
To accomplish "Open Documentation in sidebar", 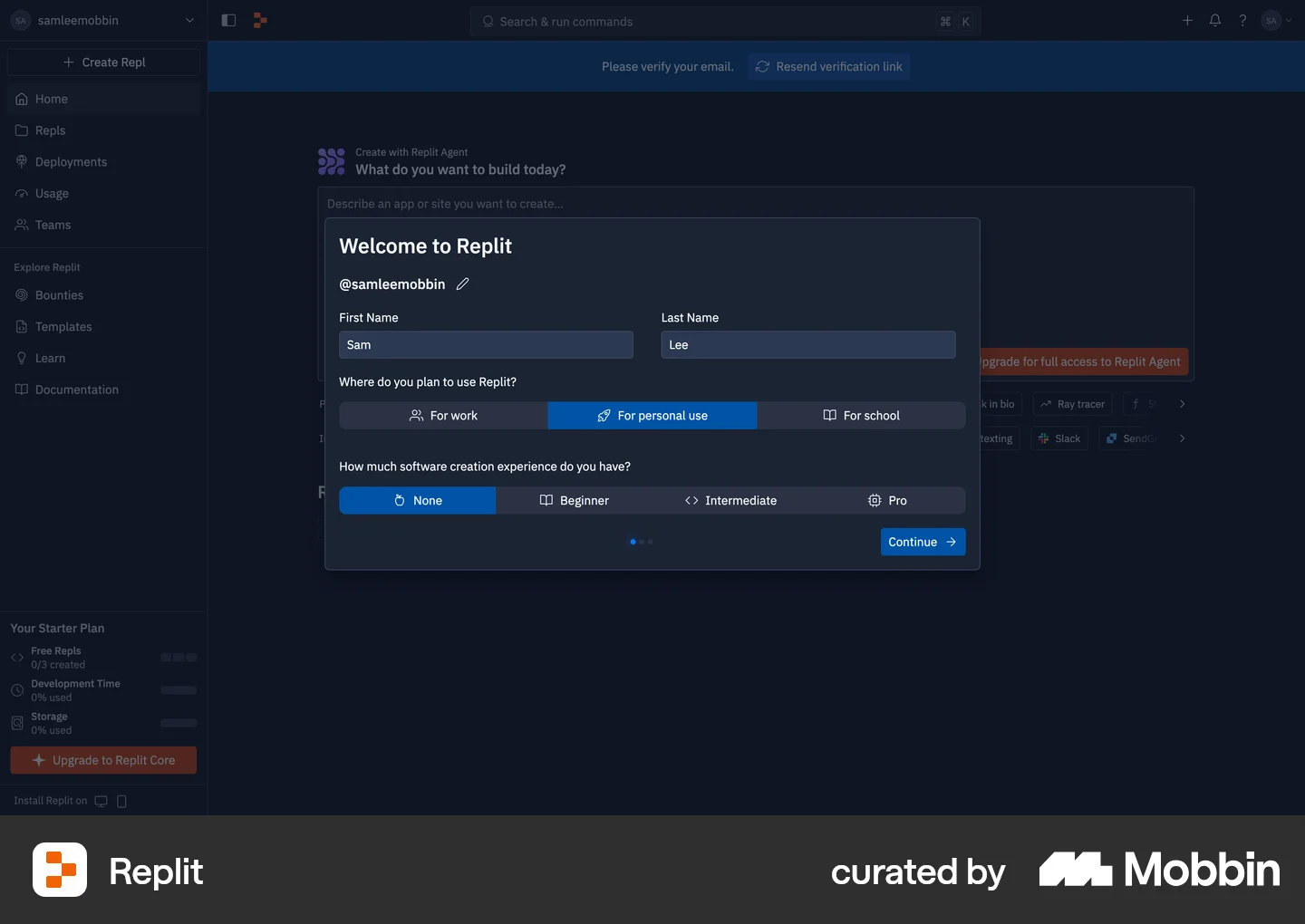I will (103, 390).
